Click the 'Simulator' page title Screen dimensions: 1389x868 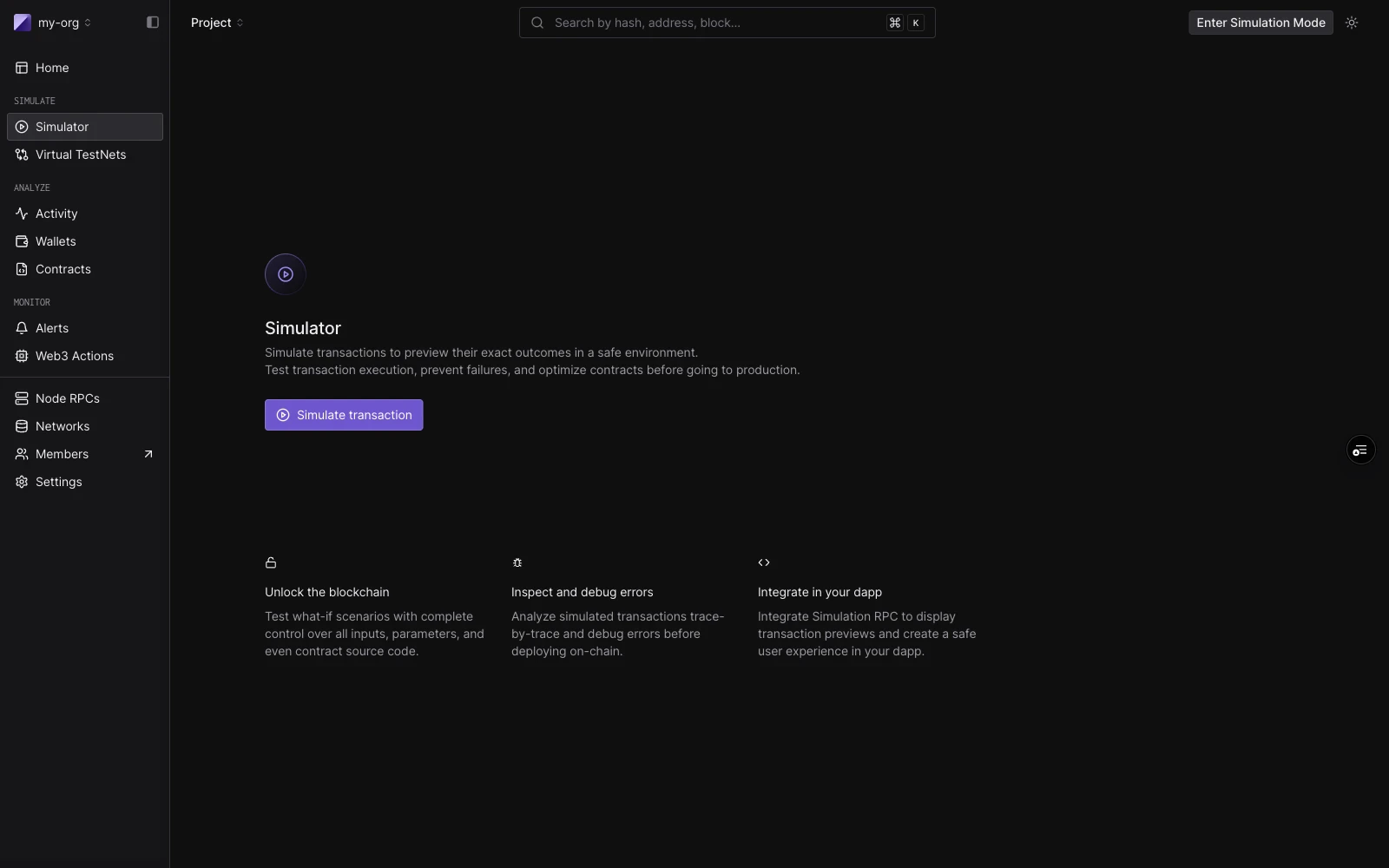tap(303, 328)
